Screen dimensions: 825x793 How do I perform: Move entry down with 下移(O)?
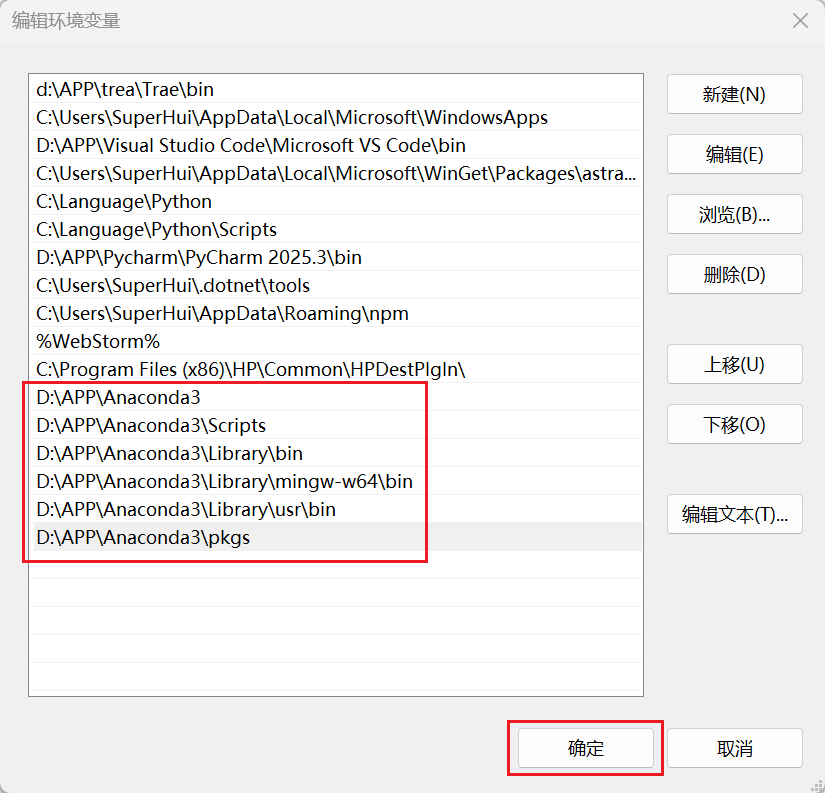pos(735,424)
